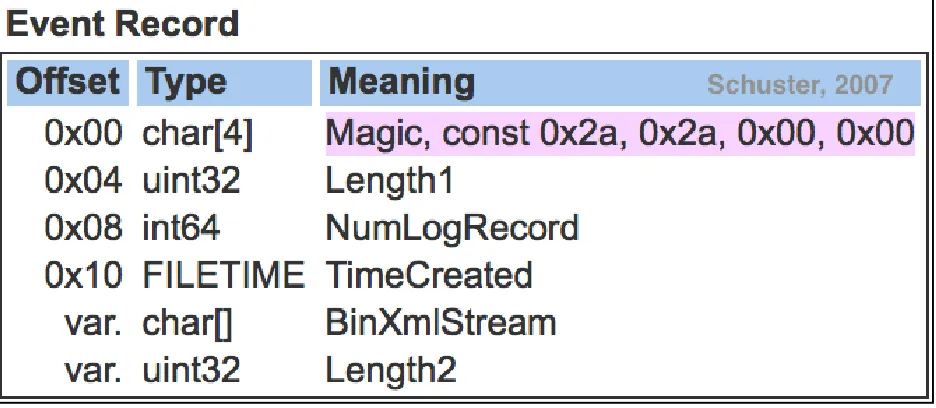936x408 pixels.
Task: Click the Event Record title
Action: [122, 24]
